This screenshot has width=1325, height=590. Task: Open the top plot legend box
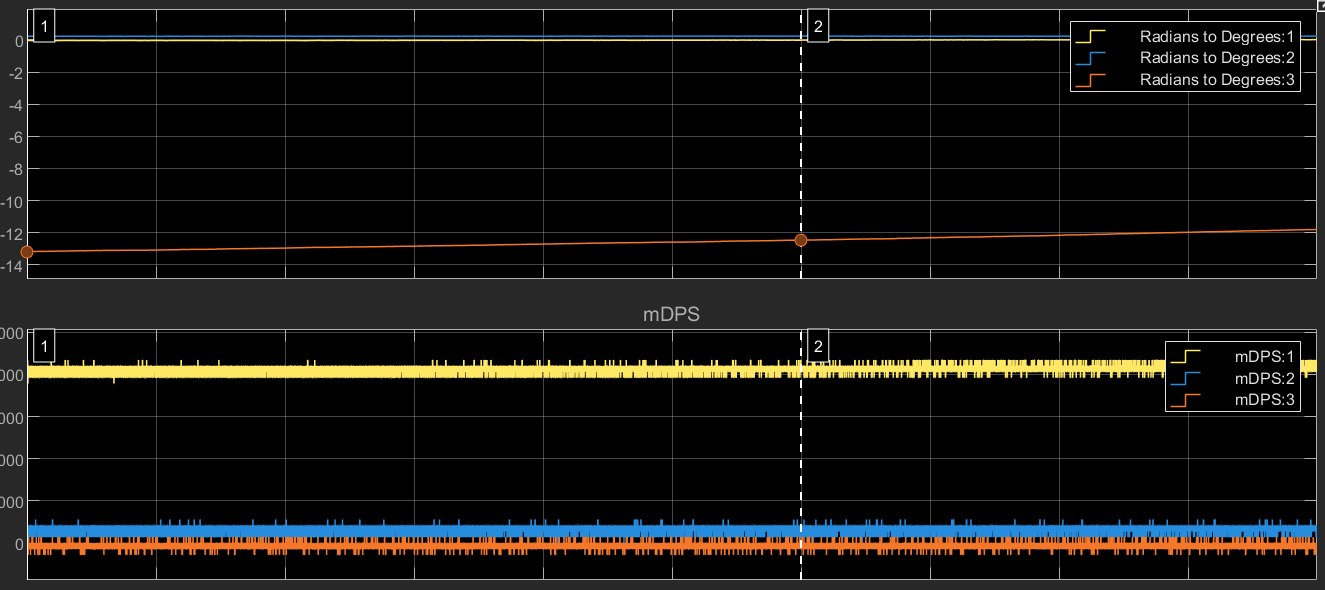click(1185, 57)
